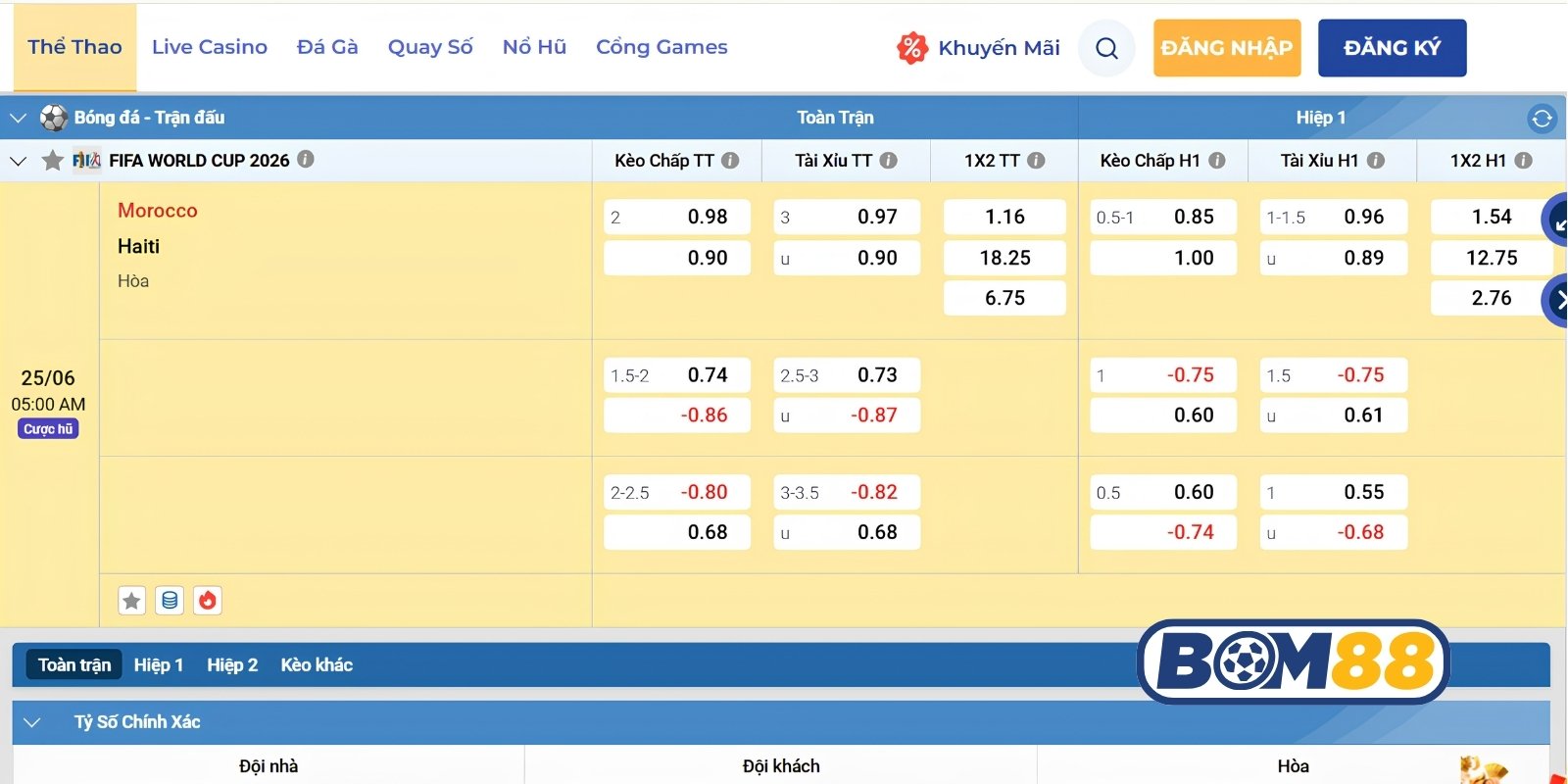Click the statistics database icon under the match
1568x784 pixels.
[170, 600]
